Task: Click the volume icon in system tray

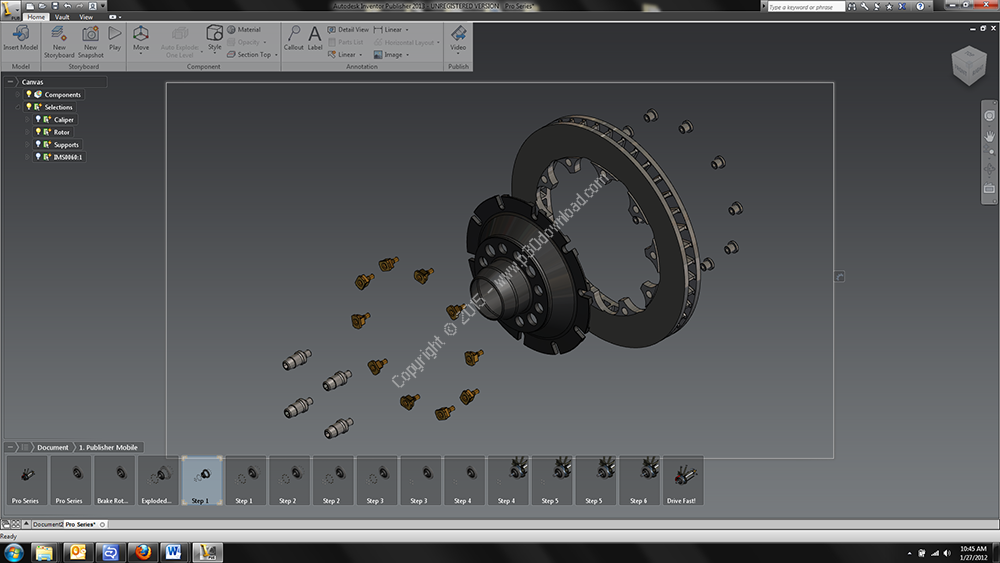Action: point(946,553)
